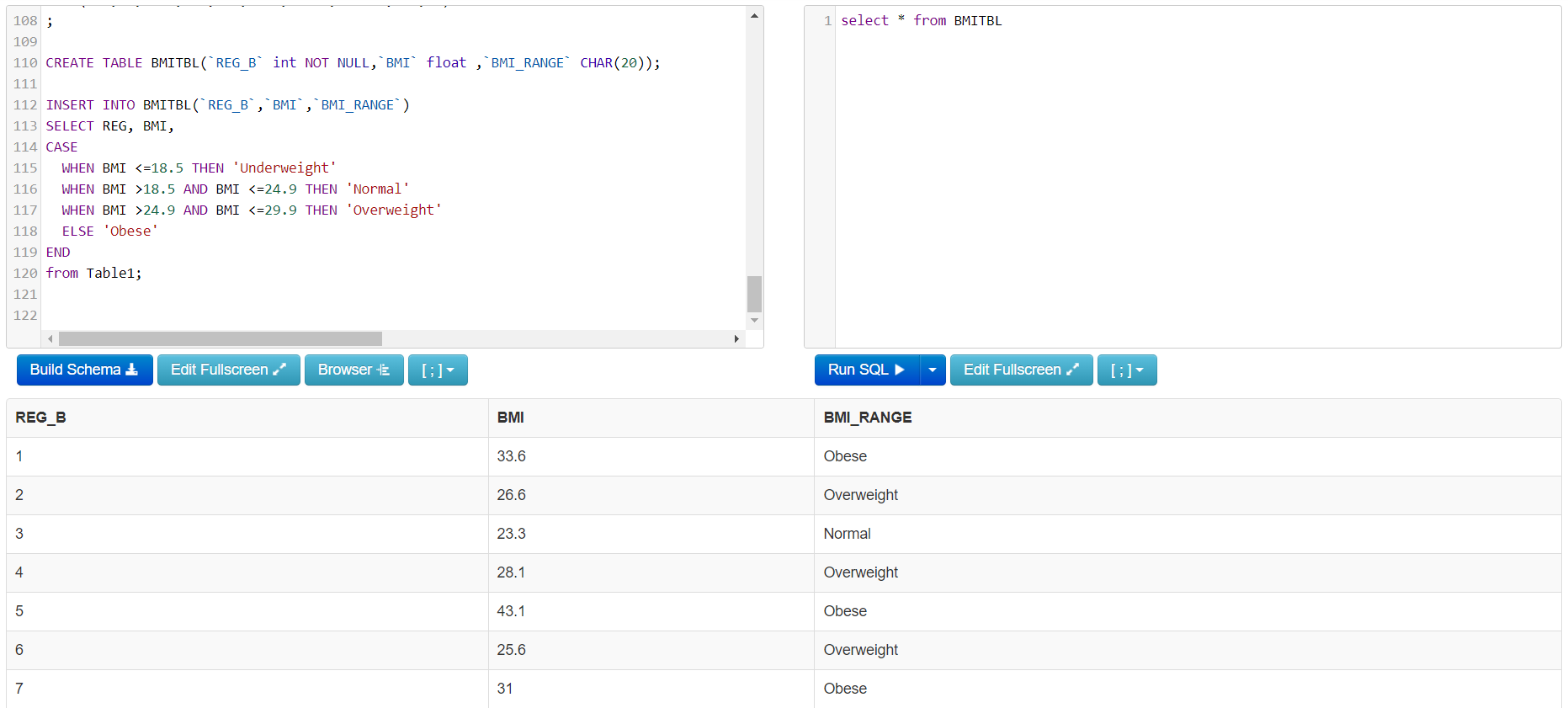
Task: Click the CASE keyword line
Action: (x=61, y=146)
